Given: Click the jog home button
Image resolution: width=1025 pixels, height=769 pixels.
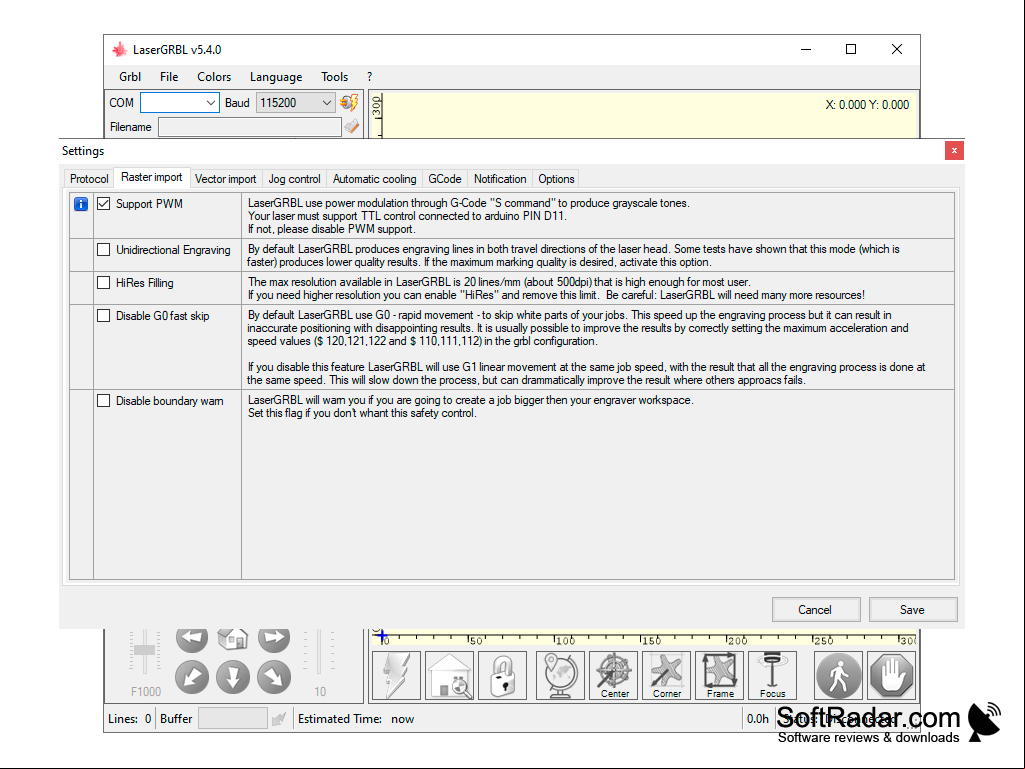Looking at the screenshot, I should coord(233,638).
